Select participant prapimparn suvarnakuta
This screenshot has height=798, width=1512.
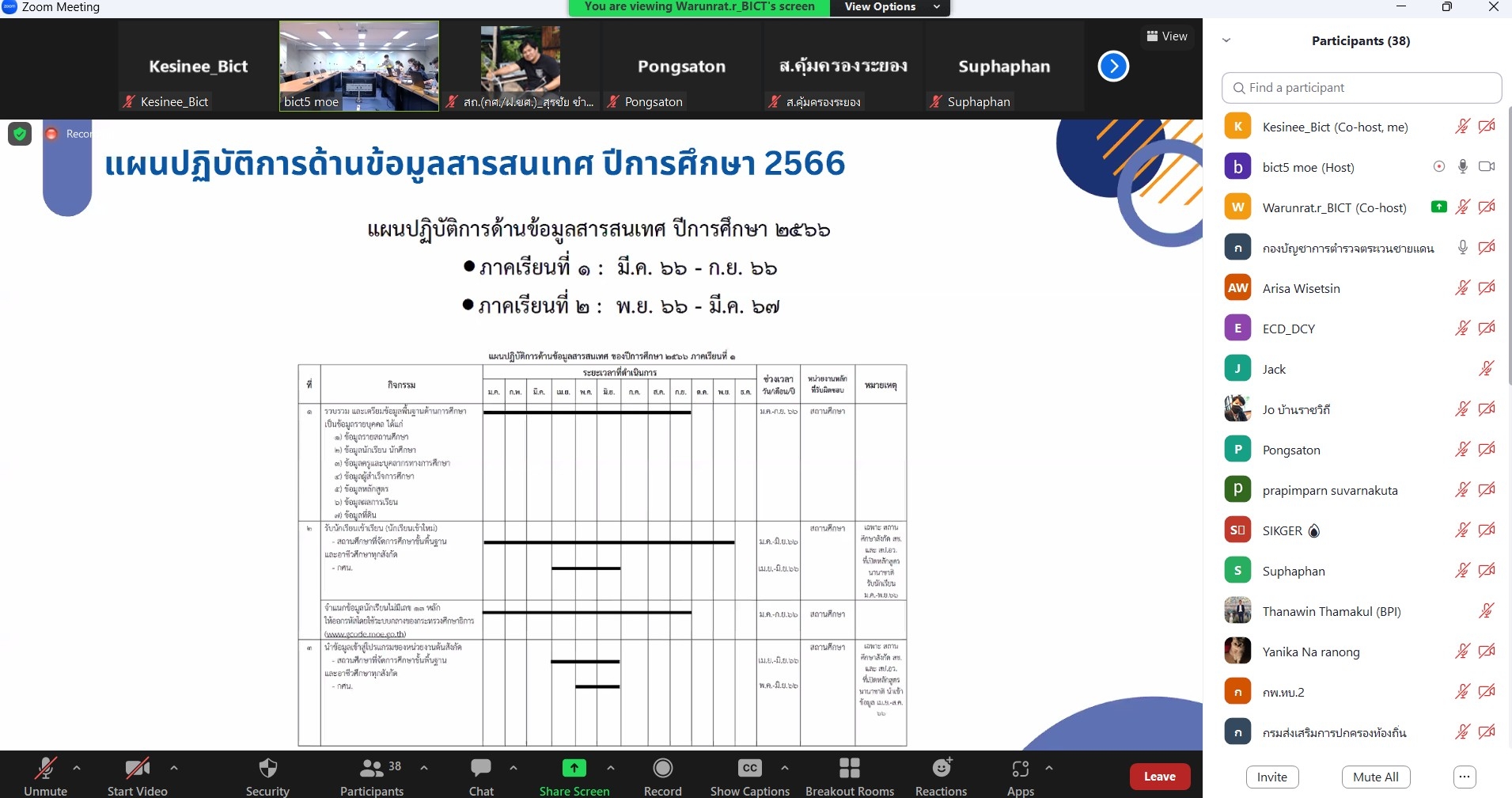(x=1361, y=490)
